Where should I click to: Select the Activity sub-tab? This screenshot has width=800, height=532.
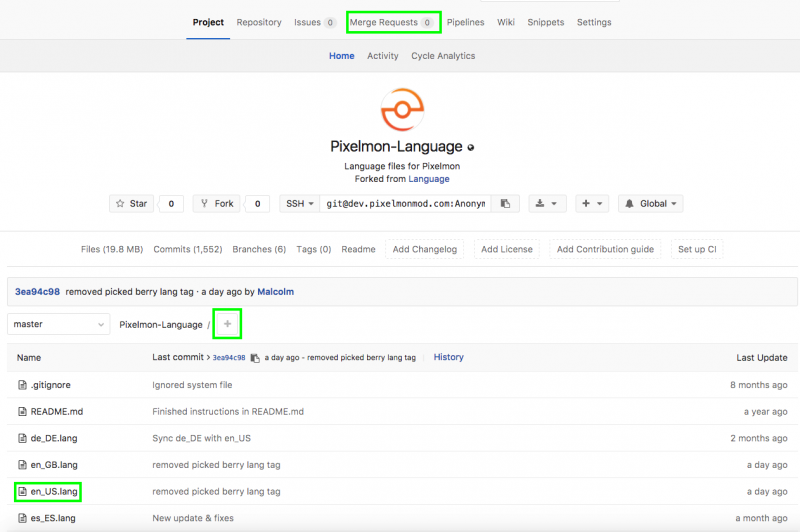coord(383,56)
